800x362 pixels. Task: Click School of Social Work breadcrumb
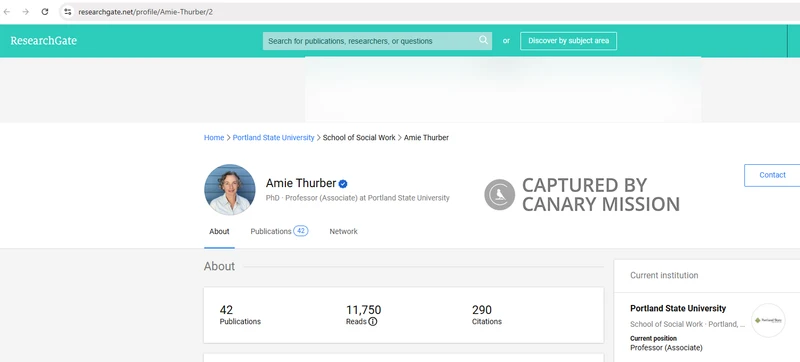click(x=359, y=138)
